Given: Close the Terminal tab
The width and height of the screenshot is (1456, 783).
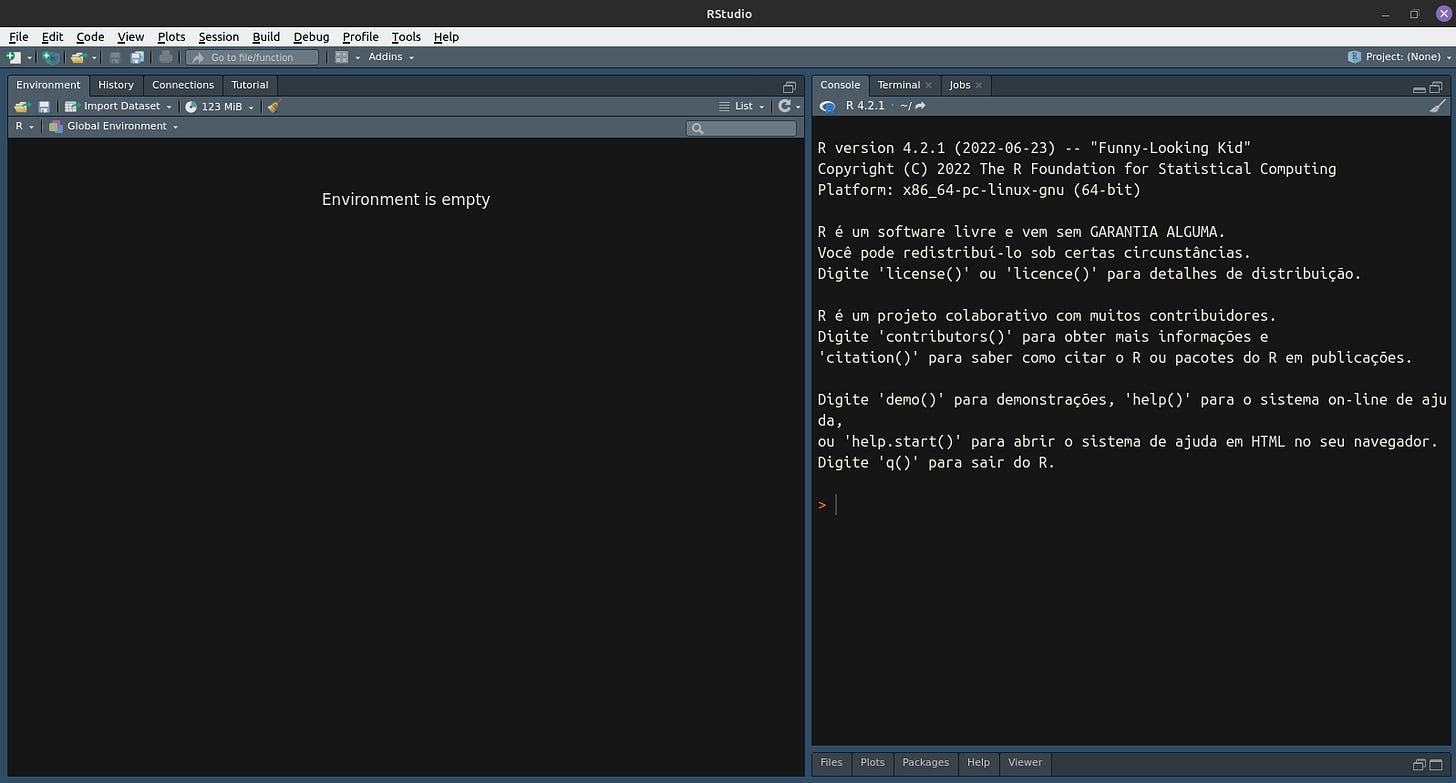Looking at the screenshot, I should click(x=929, y=86).
